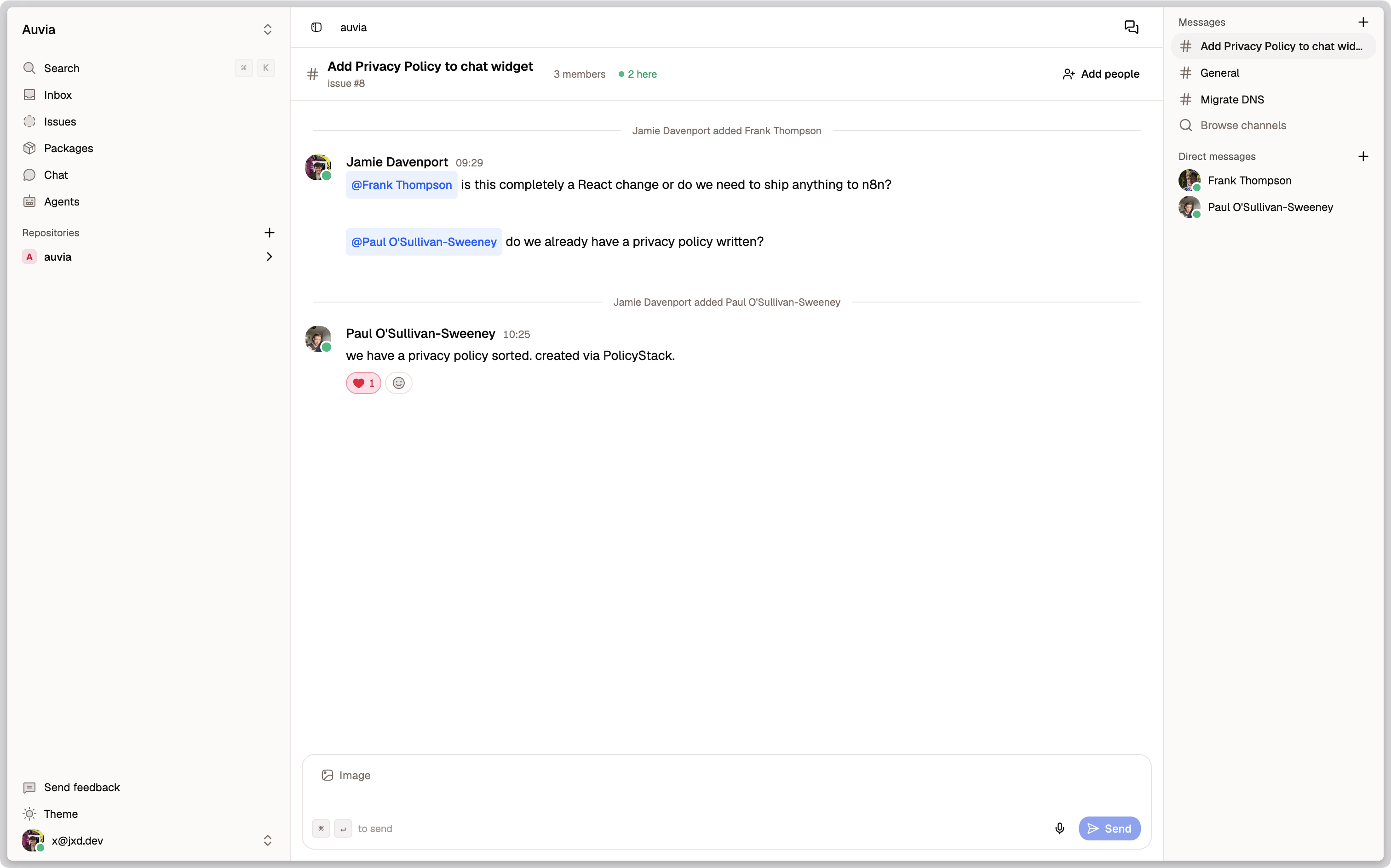Screen dimensions: 1391x868
Task: Open the Inbox
Action: [148, 95]
